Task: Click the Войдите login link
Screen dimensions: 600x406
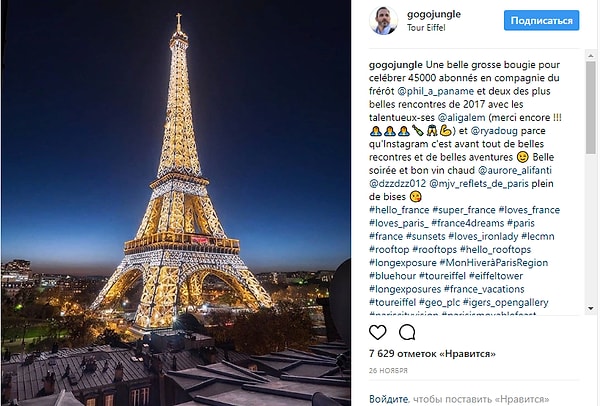Action: click(389, 399)
